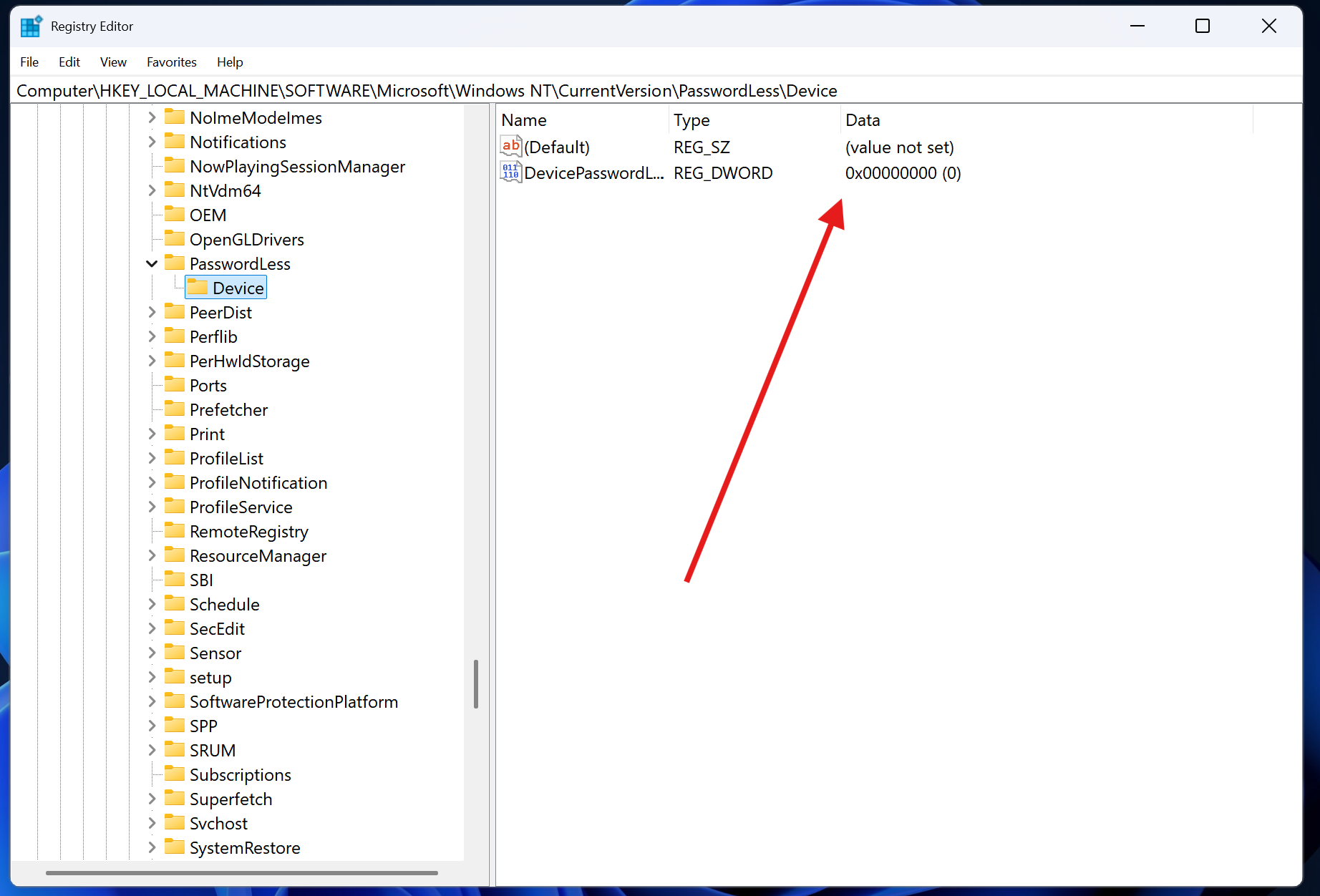Viewport: 1320px width, 896px height.
Task: Click the Ports folder icon
Action: (175, 385)
